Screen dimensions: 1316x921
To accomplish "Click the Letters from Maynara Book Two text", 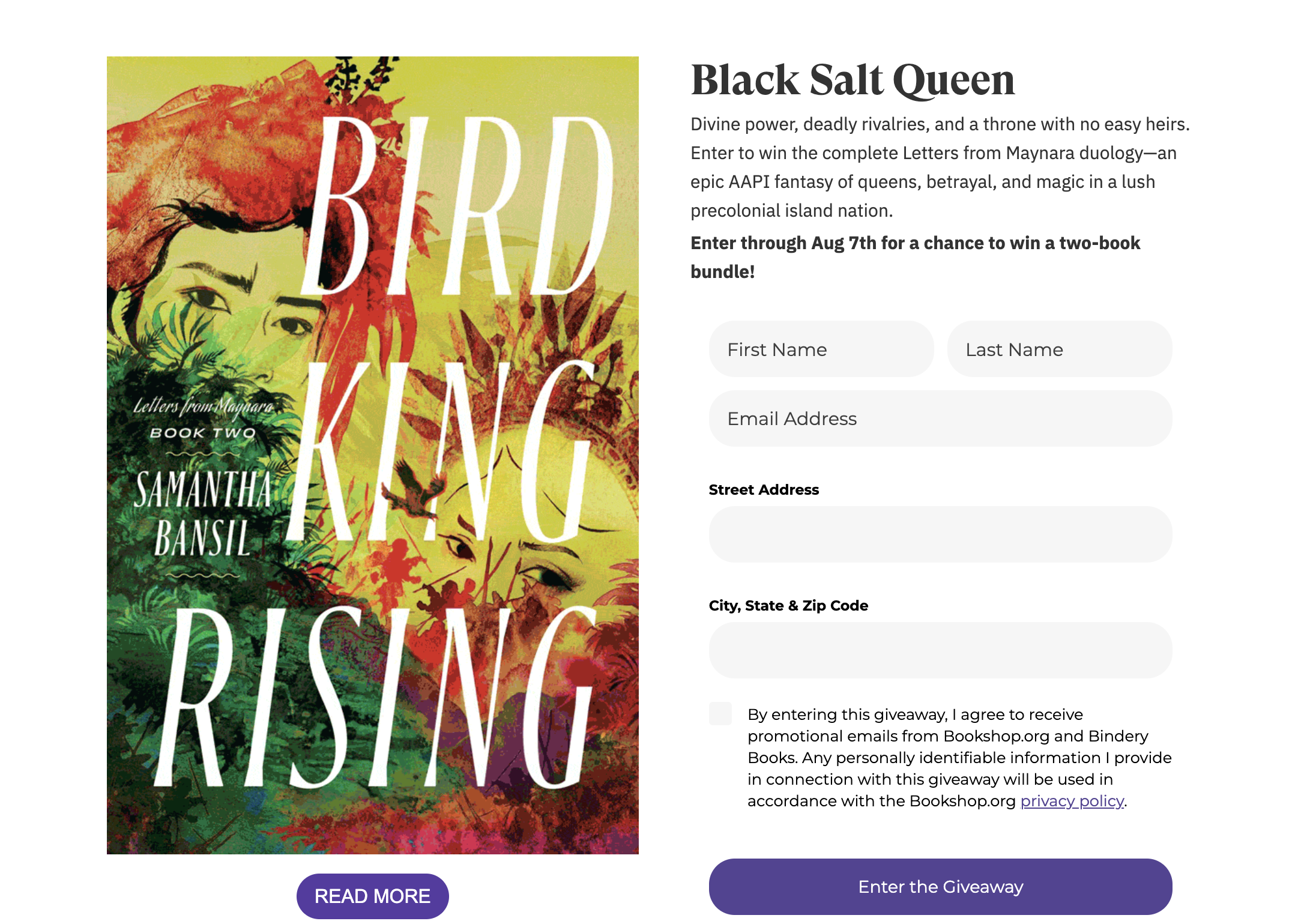I will coord(204,418).
